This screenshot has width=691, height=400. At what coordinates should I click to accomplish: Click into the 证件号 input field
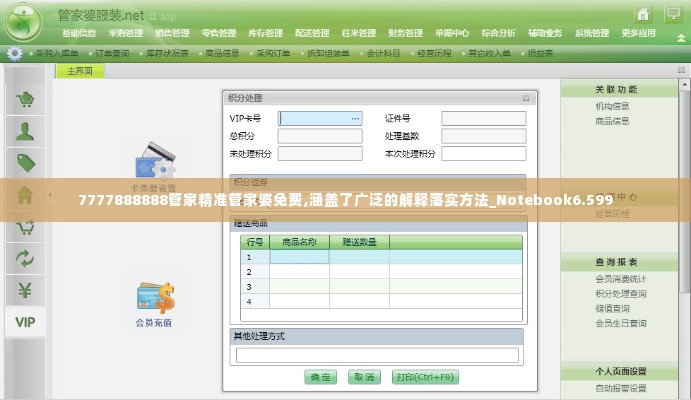pos(483,118)
